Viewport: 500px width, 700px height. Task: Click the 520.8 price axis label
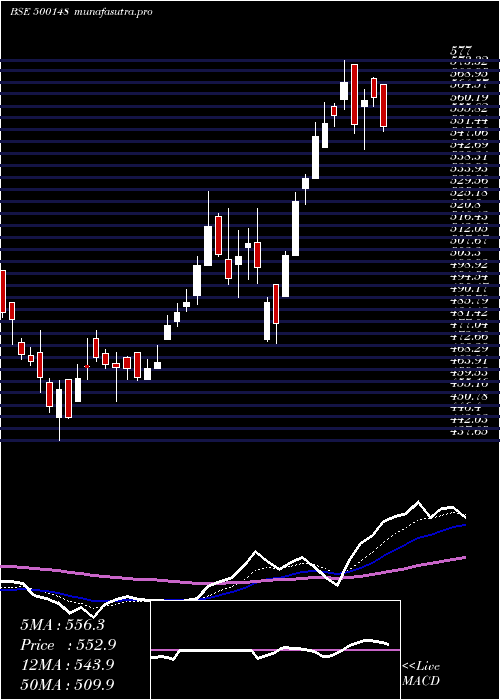[465, 205]
